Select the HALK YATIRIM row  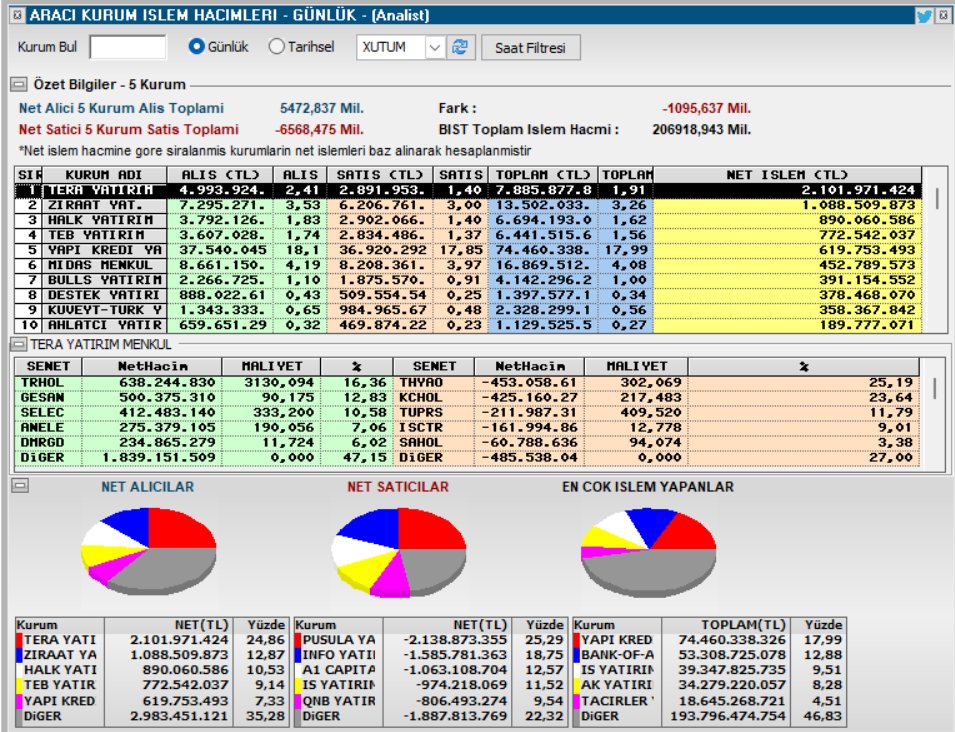pos(468,220)
